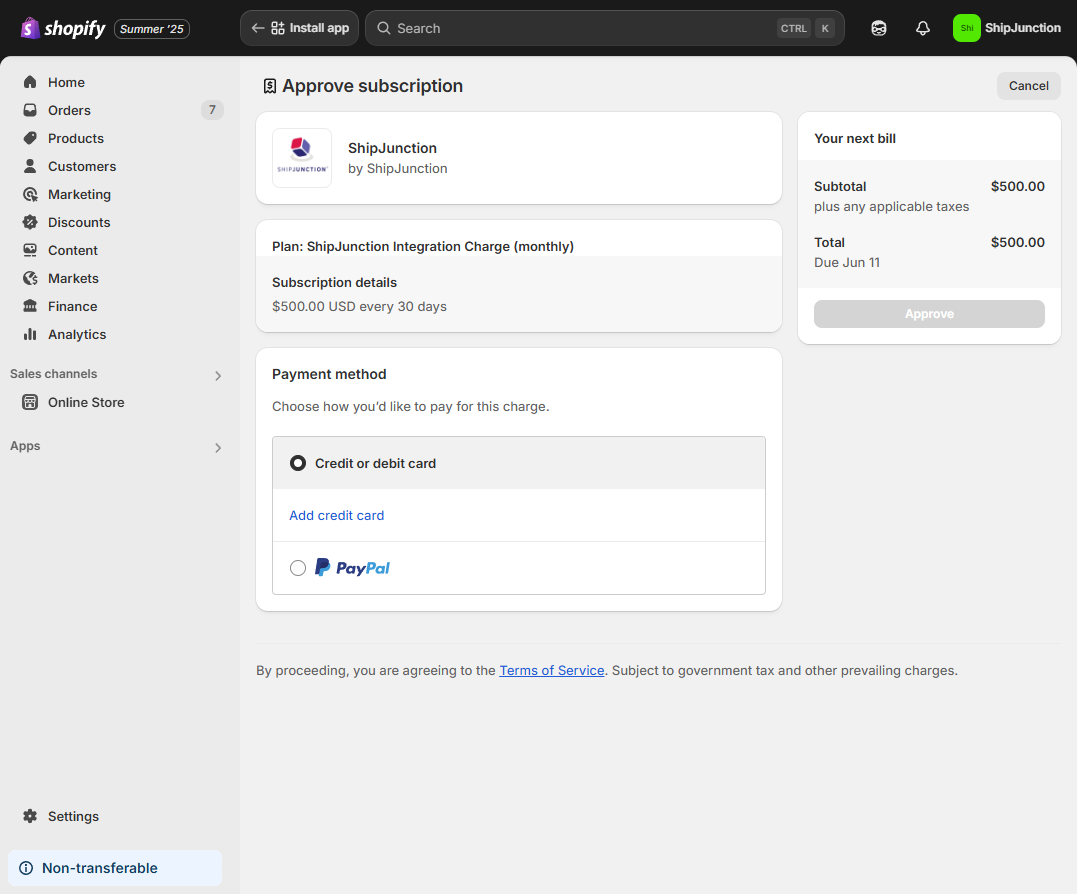The height and width of the screenshot is (894, 1077).
Task: Open the Orders icon in sidebar
Action: pos(30,110)
